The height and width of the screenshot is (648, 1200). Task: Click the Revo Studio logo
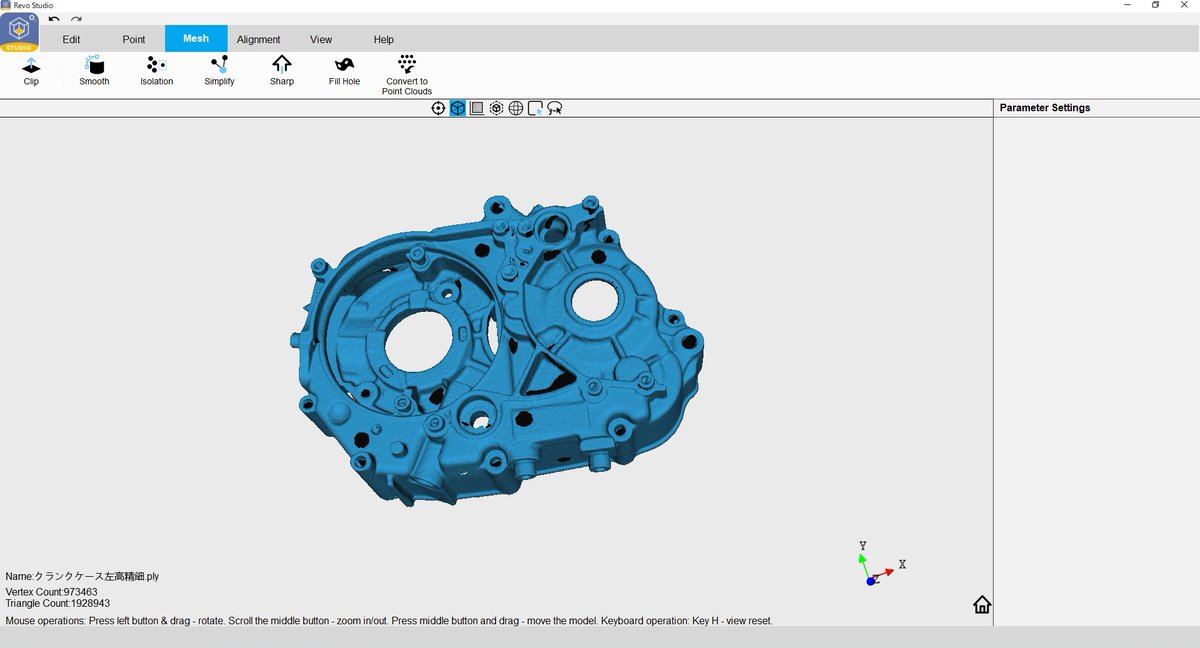(x=19, y=32)
